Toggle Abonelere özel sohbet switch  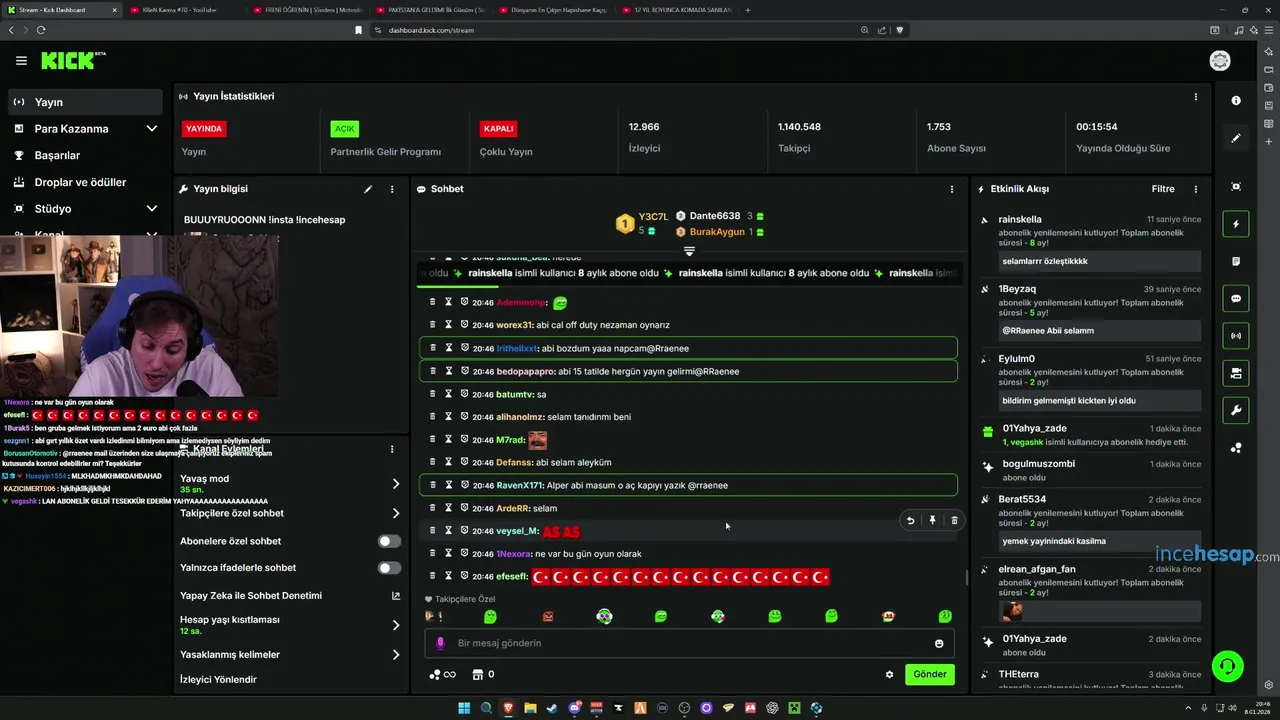(389, 541)
